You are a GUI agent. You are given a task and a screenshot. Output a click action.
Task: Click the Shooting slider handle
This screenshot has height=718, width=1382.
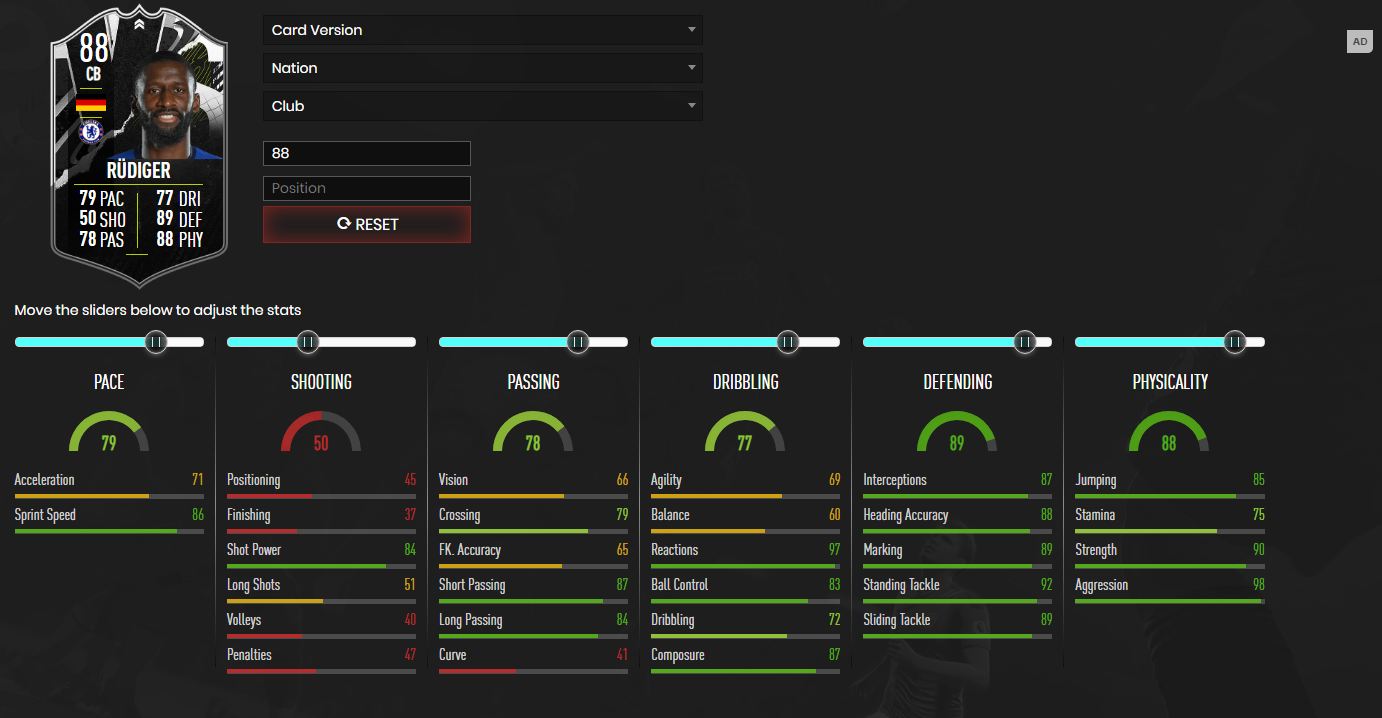[308, 343]
